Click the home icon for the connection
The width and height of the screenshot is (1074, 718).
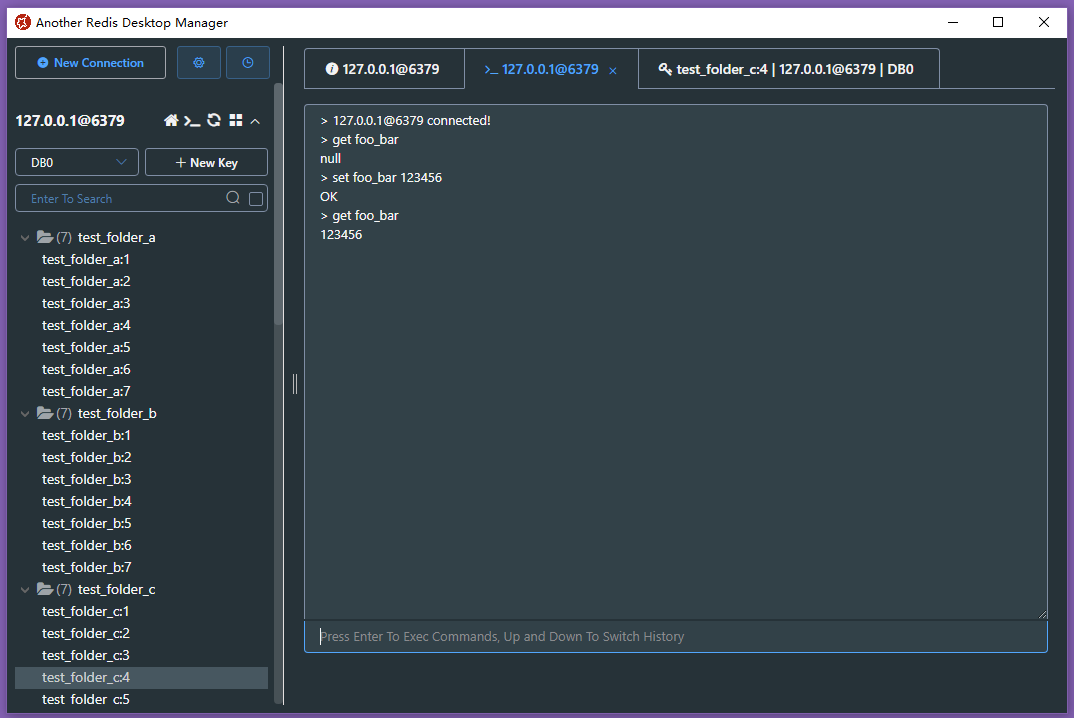click(x=171, y=120)
